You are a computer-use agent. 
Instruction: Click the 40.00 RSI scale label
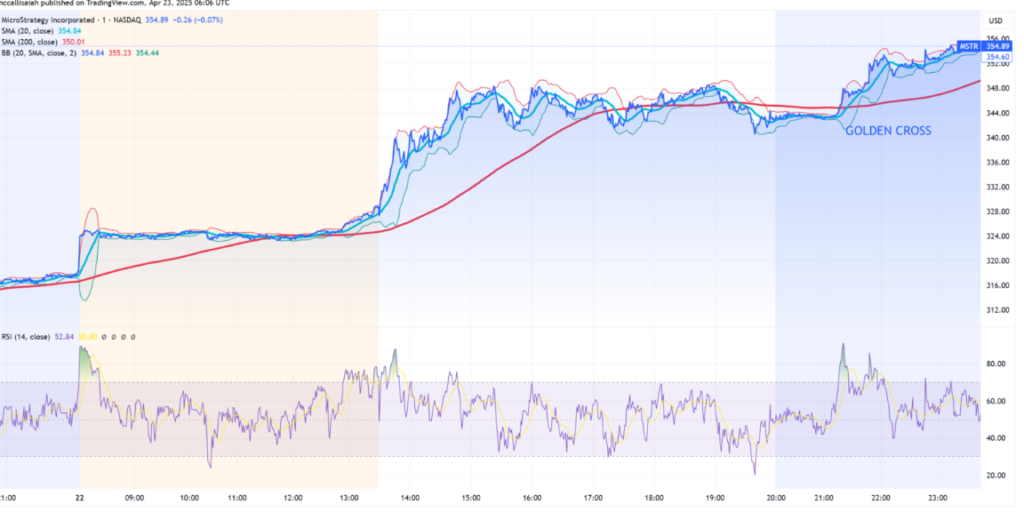click(997, 438)
